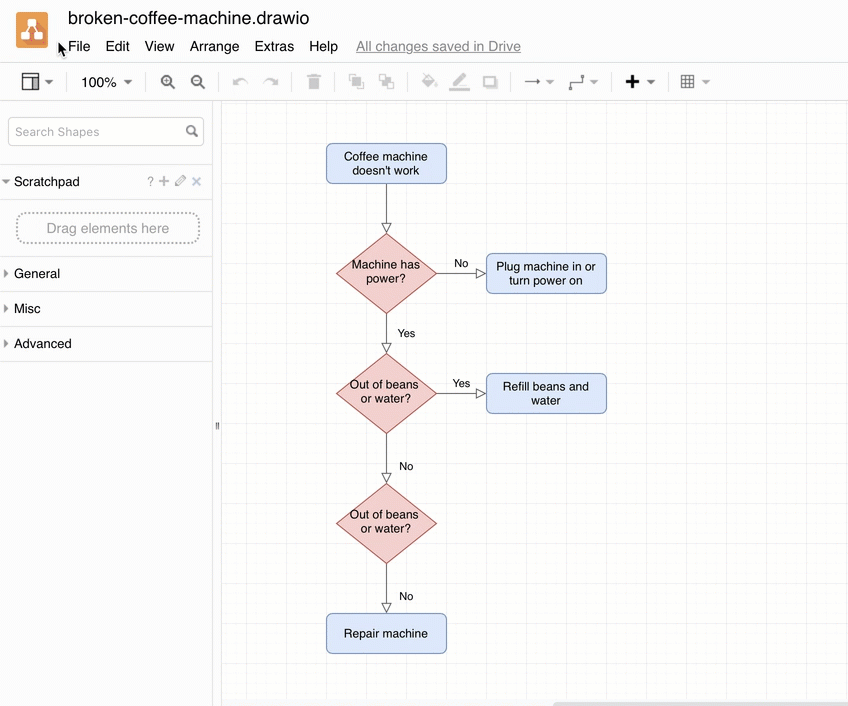Expand the Misc shapes section
848x706 pixels.
(x=27, y=308)
